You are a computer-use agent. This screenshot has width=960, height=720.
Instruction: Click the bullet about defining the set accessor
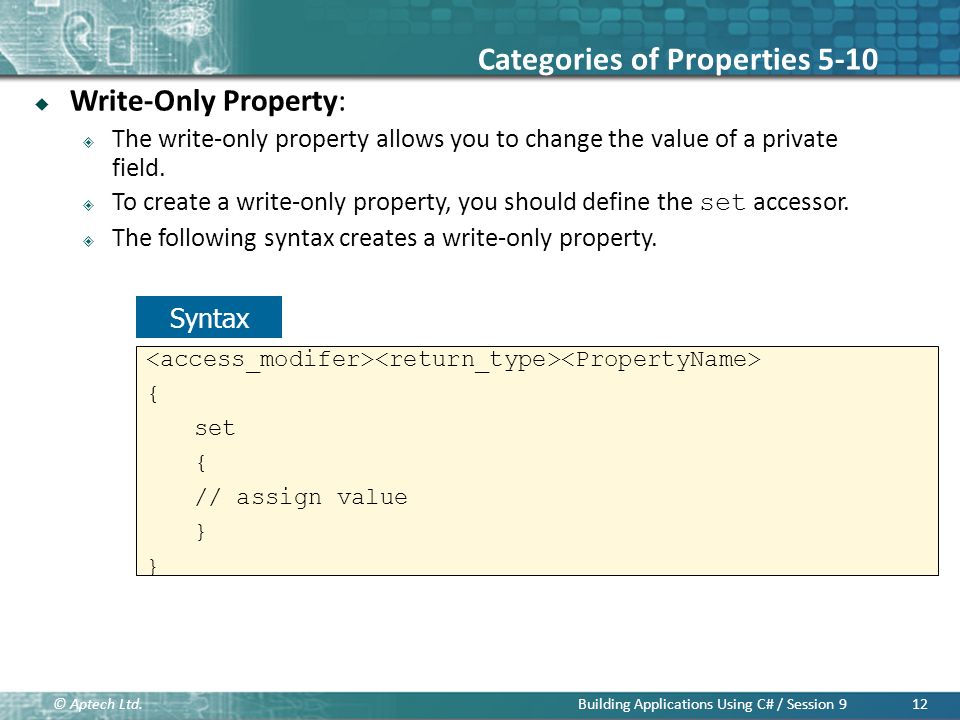coord(480,202)
